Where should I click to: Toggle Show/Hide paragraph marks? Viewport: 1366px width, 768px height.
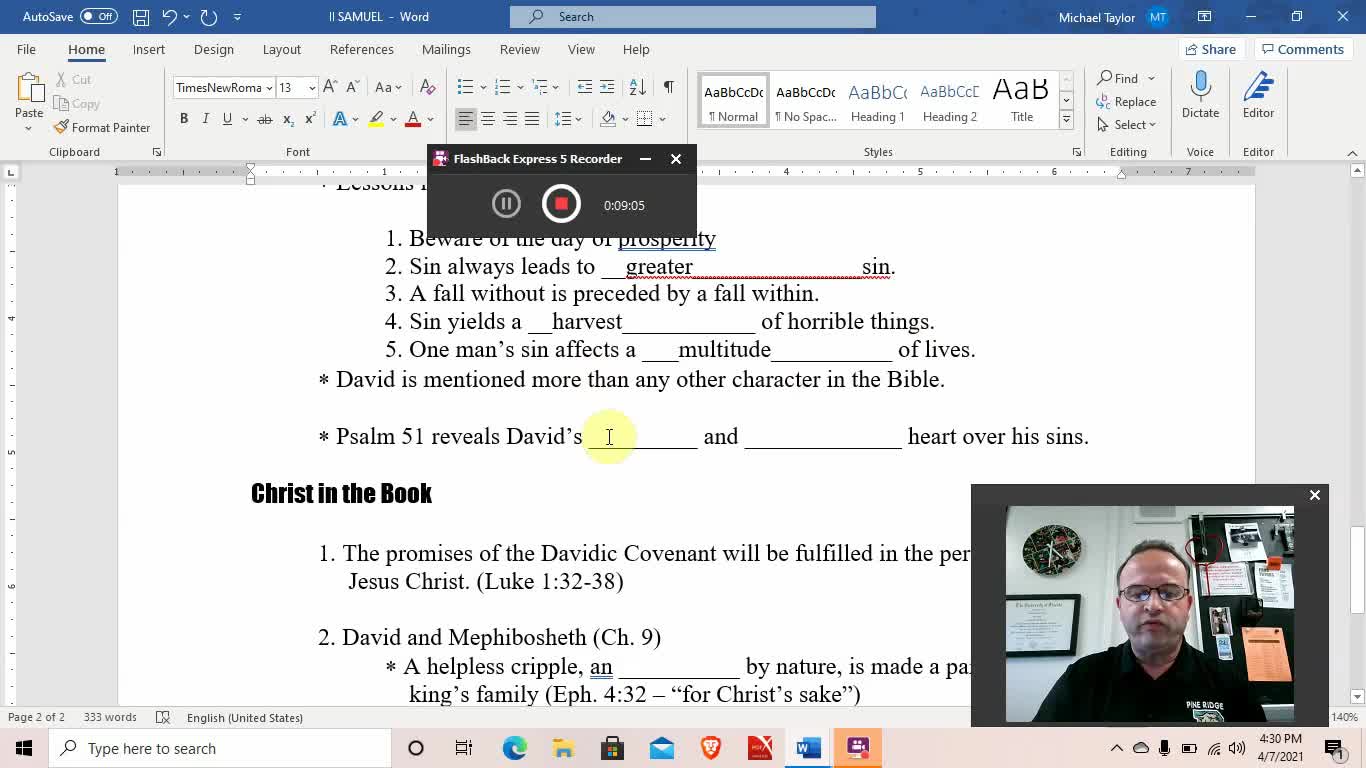click(668, 87)
